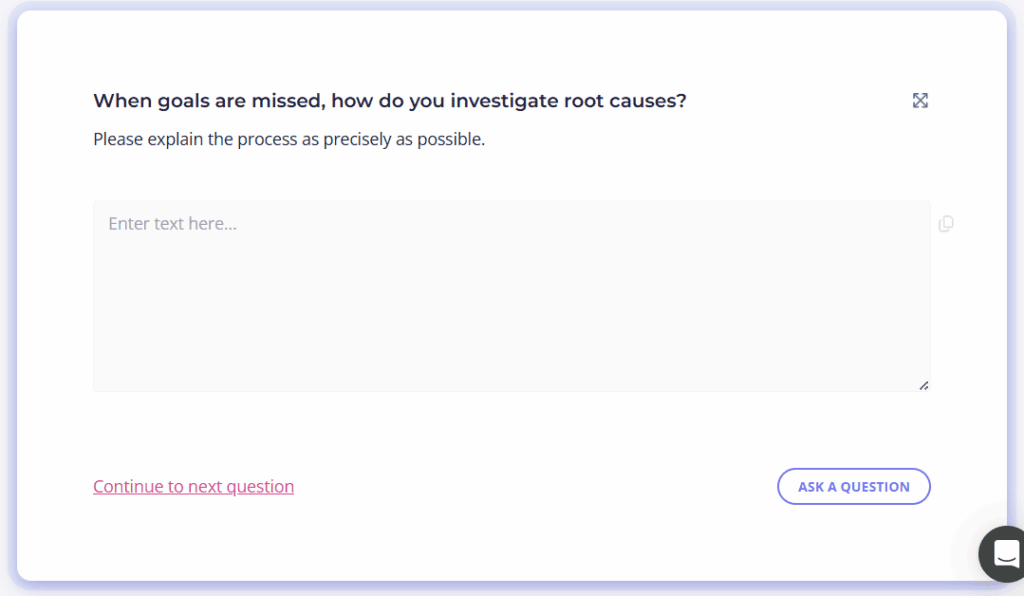Skip ahead via Continue to next question
Image resolution: width=1024 pixels, height=596 pixels.
point(193,487)
